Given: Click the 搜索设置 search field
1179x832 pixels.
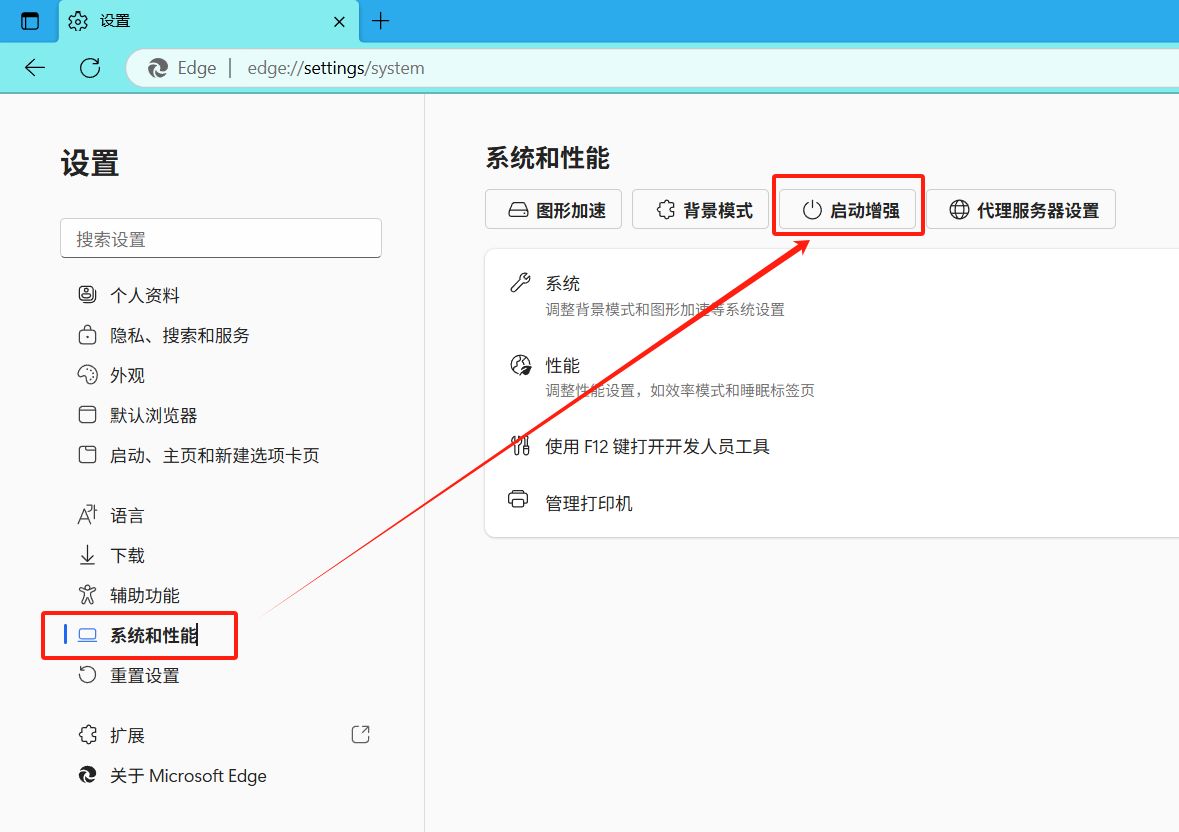Looking at the screenshot, I should pyautogui.click(x=221, y=239).
